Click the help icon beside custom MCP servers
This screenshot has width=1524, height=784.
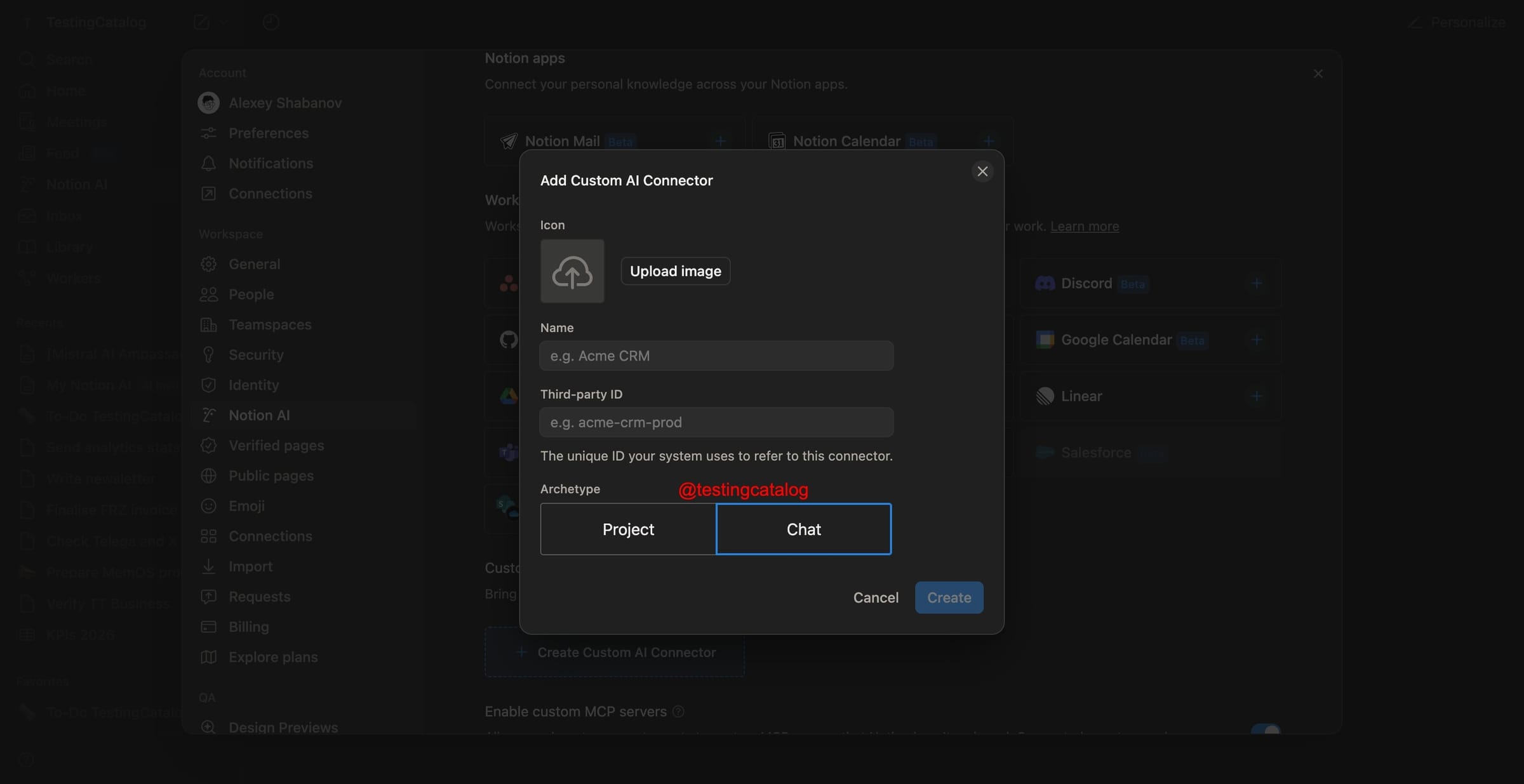pos(678,712)
